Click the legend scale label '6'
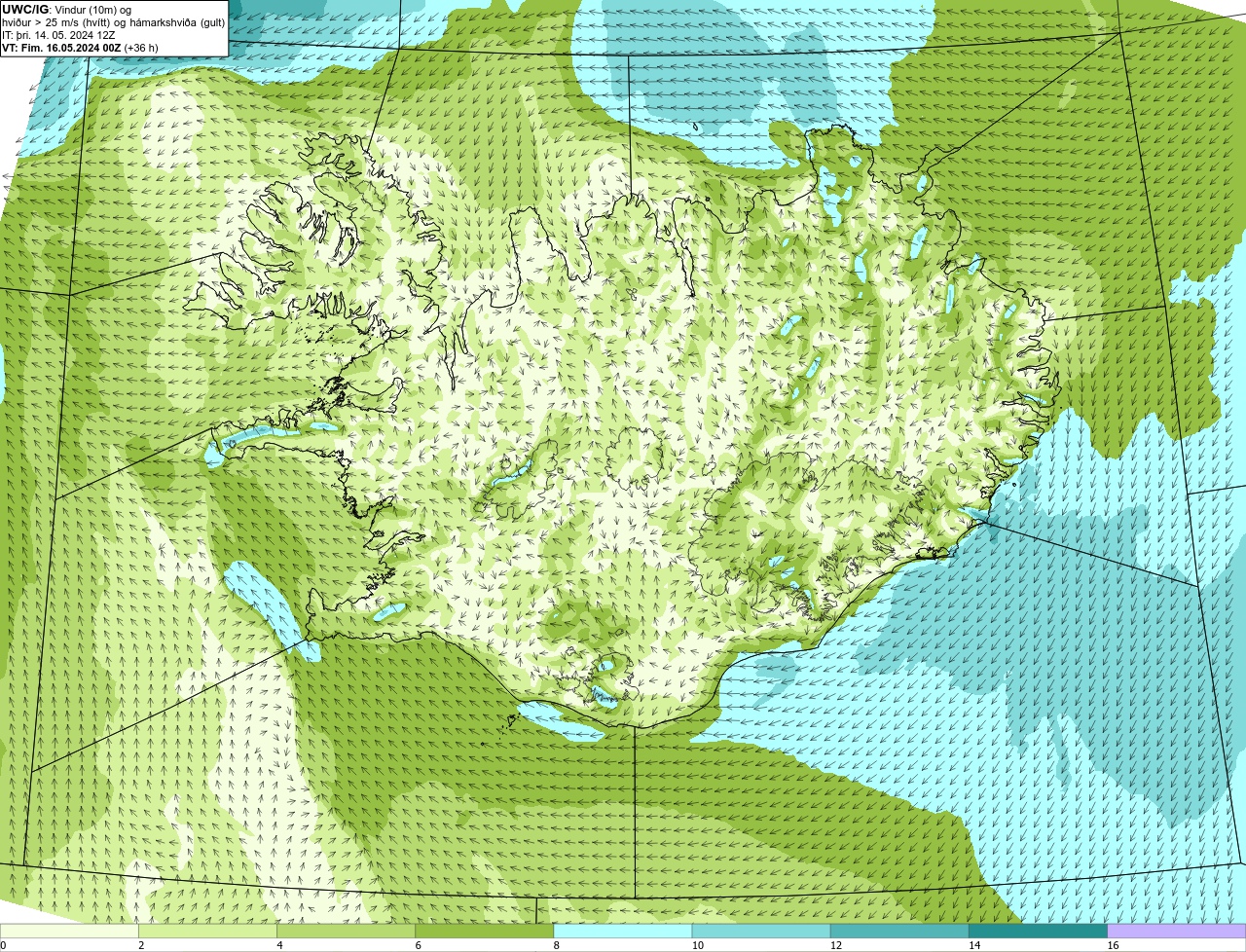The height and width of the screenshot is (952, 1246). 418,945
